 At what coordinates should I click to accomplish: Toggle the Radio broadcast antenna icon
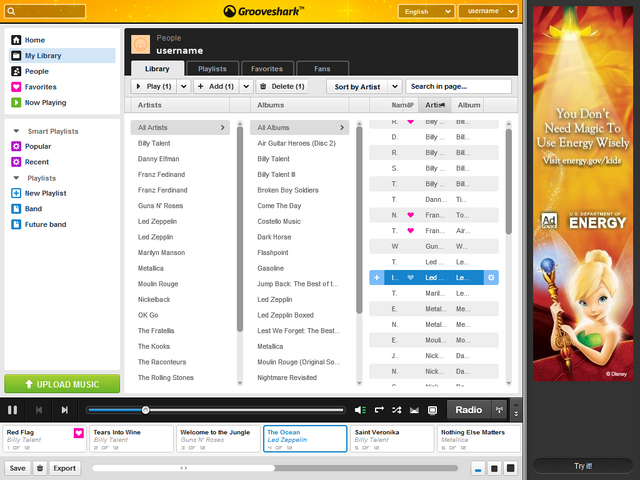point(499,410)
